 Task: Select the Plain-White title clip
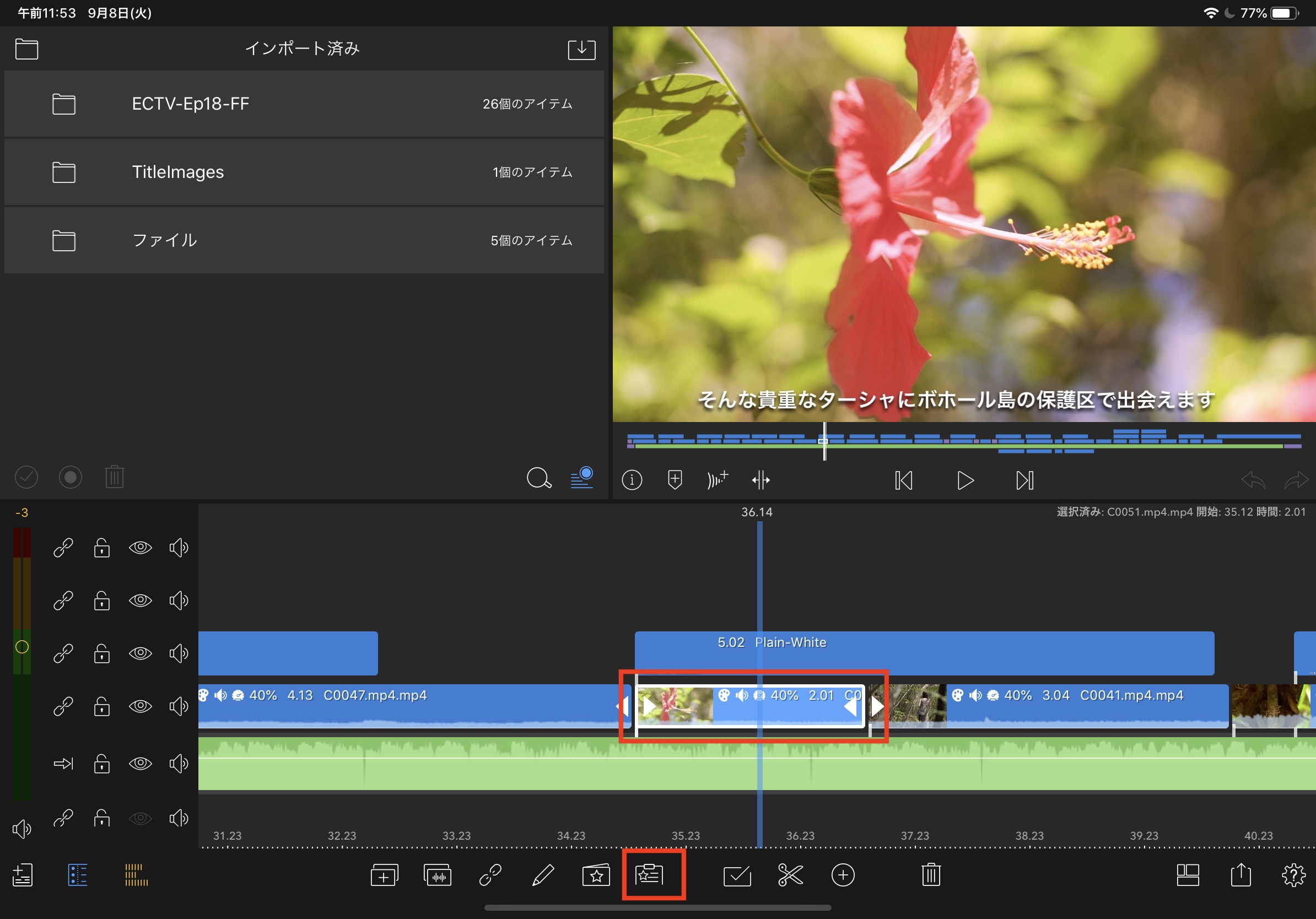(x=924, y=652)
